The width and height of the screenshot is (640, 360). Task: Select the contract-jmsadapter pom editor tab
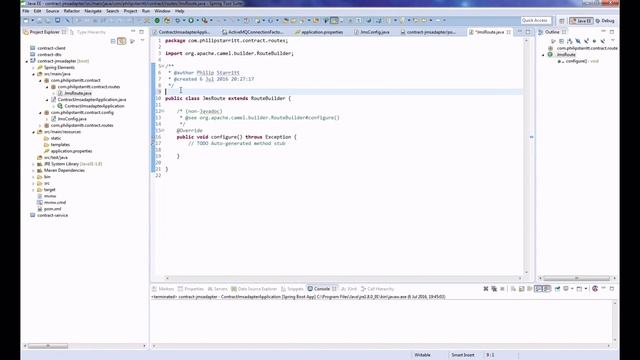(428, 32)
